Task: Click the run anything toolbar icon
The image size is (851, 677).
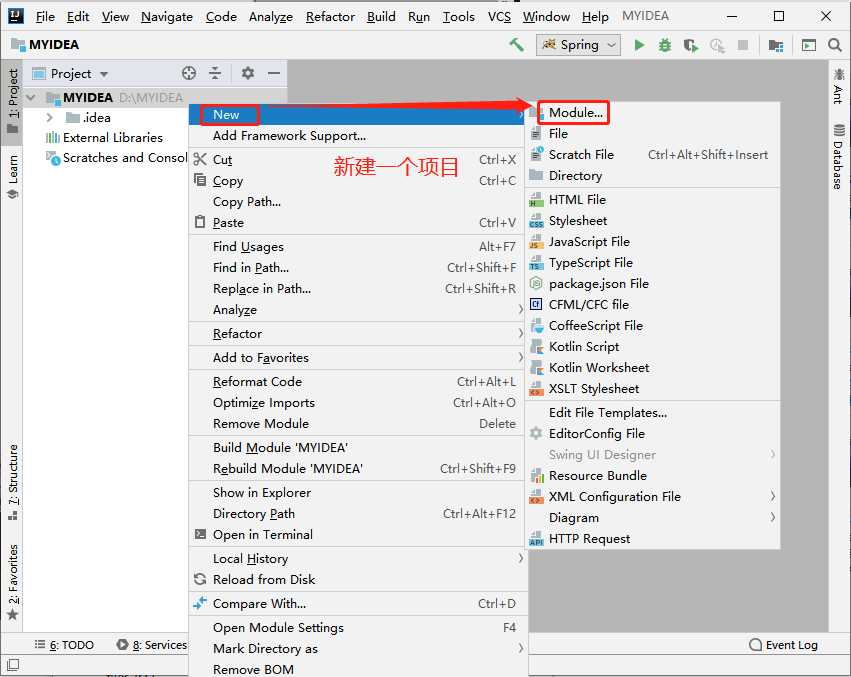Action: click(x=809, y=45)
